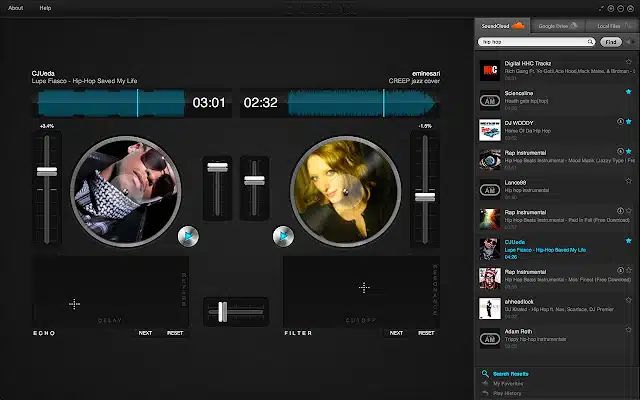Image resolution: width=640 pixels, height=400 pixels.
Task: Download the DJ WOODY track
Action: pyautogui.click(x=620, y=122)
